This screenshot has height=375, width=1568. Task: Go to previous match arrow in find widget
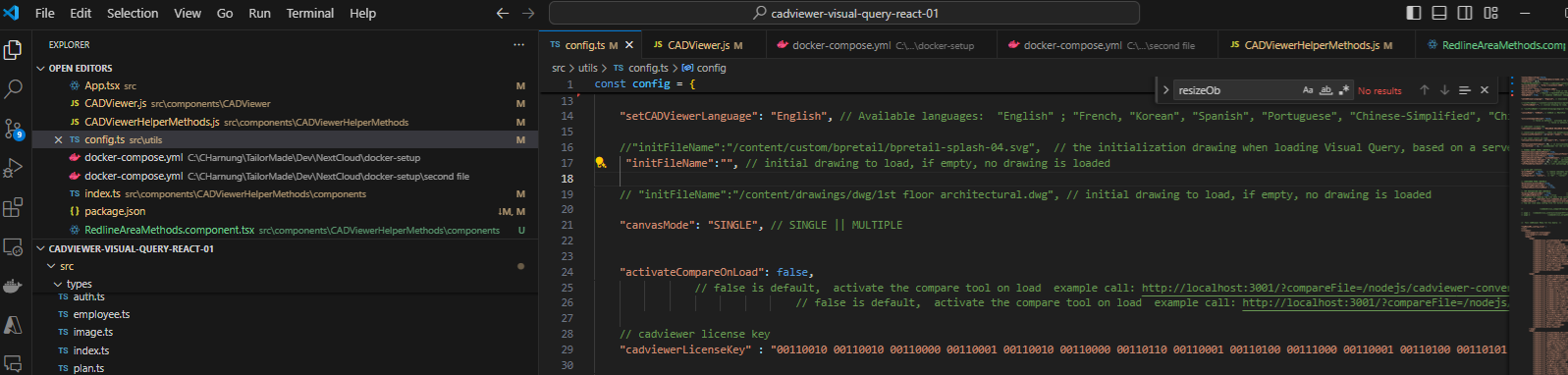pos(1425,90)
